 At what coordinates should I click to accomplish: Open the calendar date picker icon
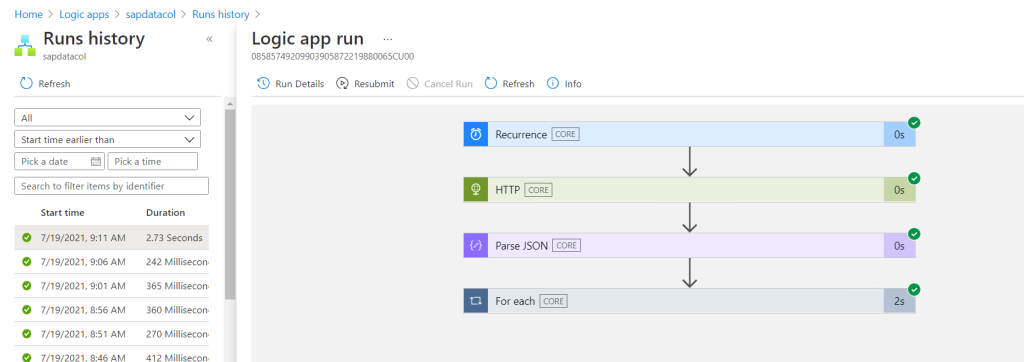96,161
